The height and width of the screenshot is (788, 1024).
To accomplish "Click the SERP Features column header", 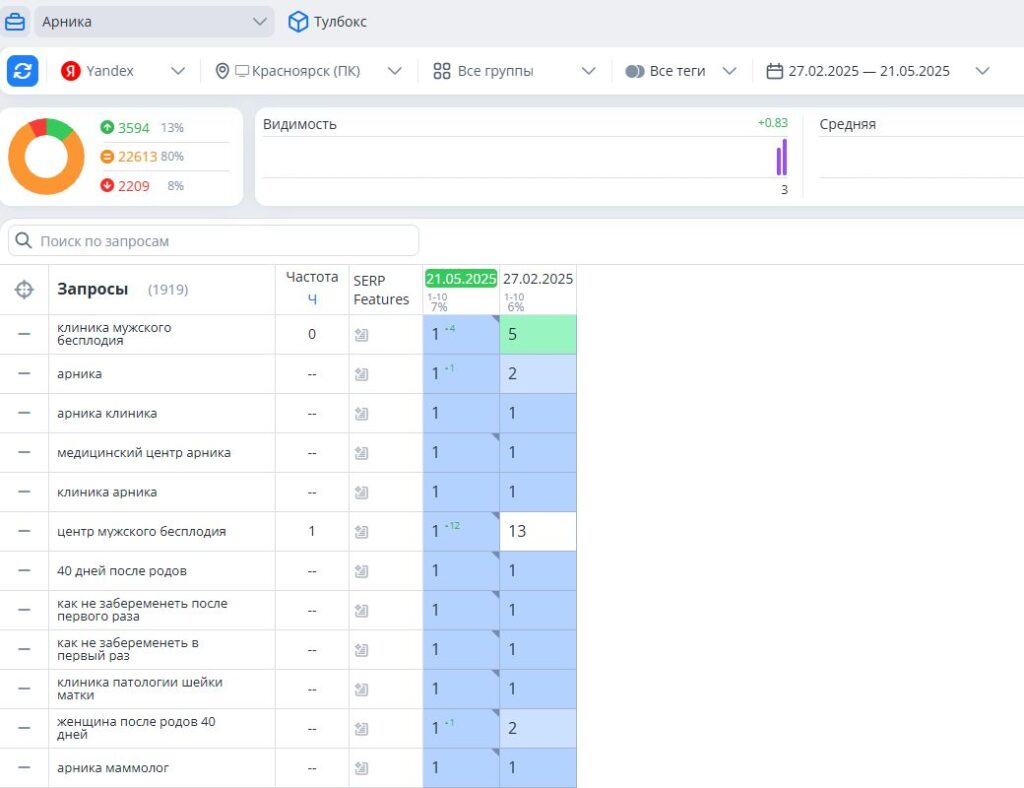I will [381, 290].
